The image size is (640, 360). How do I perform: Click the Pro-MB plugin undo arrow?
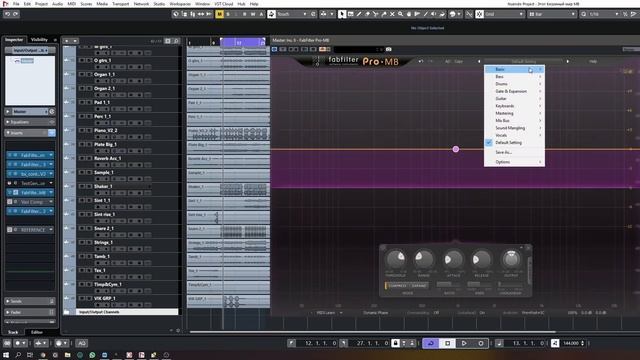[421, 61]
